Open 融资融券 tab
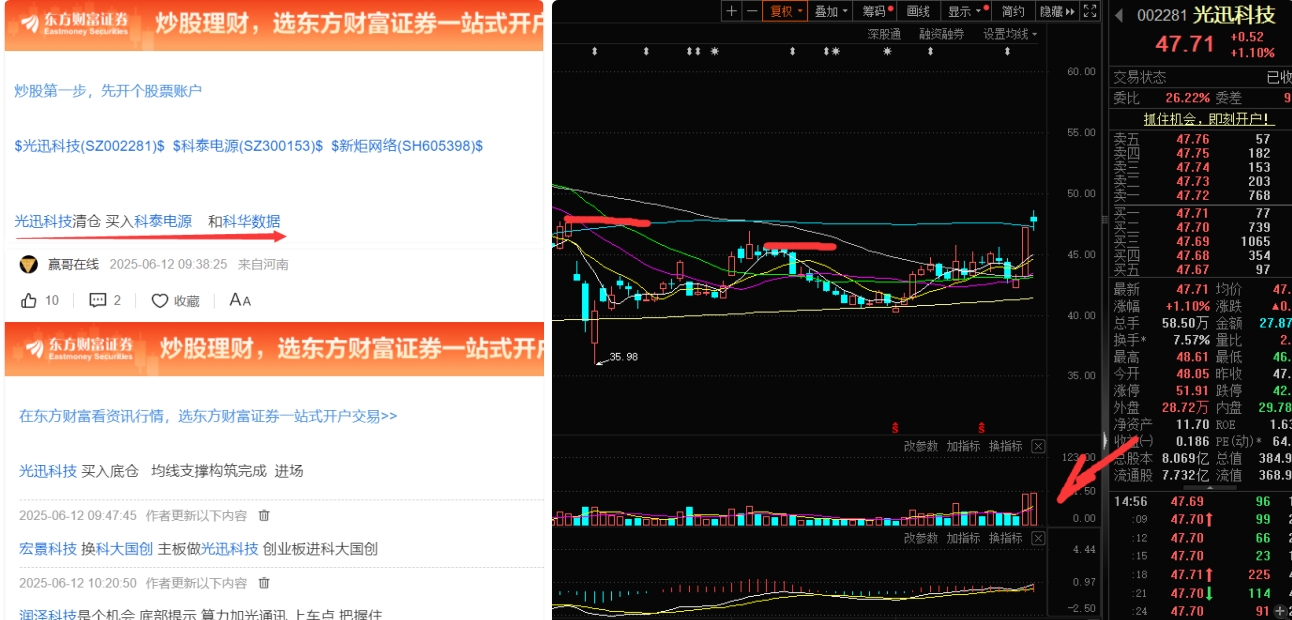This screenshot has height=620, width=1292. click(941, 34)
